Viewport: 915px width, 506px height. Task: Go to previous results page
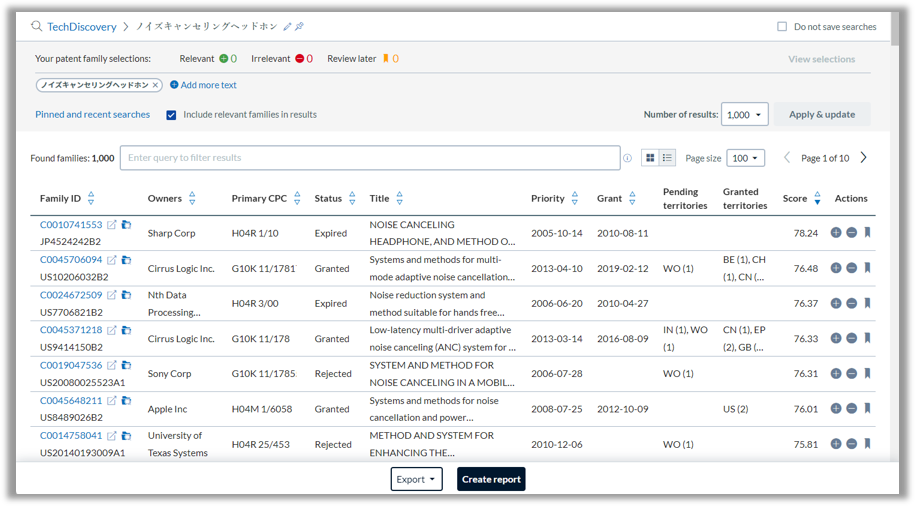(x=787, y=158)
